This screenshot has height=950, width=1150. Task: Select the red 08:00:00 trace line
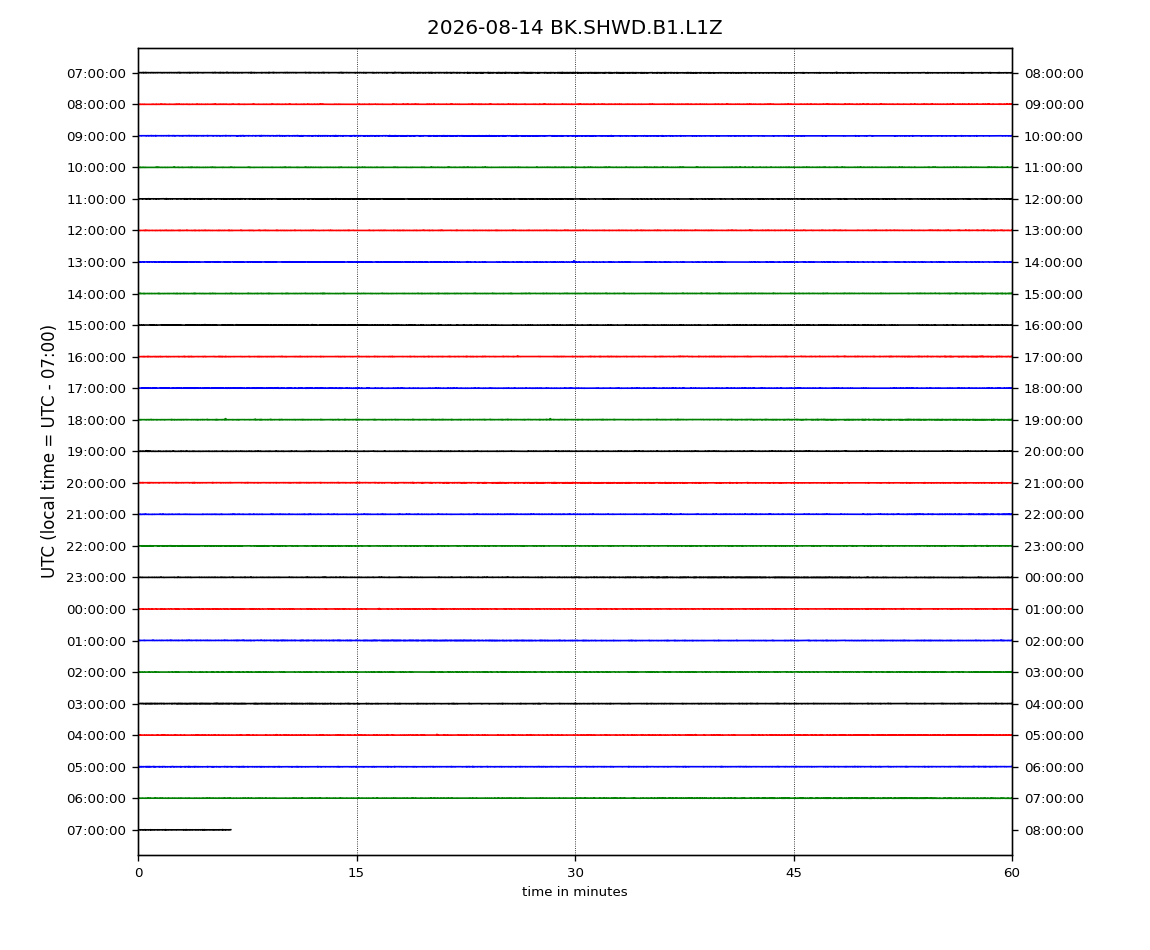(x=575, y=104)
